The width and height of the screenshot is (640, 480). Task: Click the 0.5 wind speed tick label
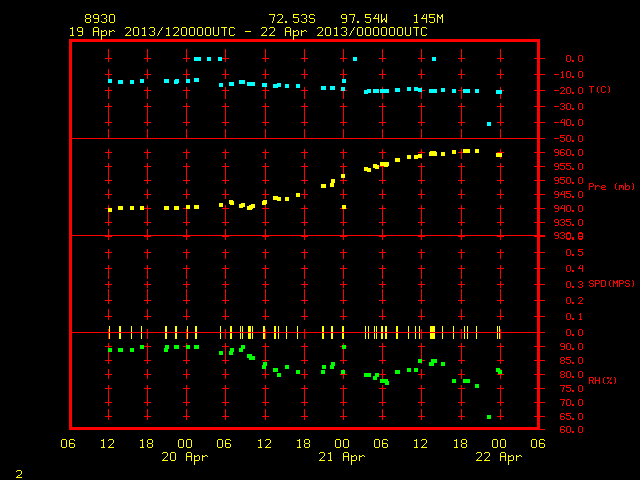pyautogui.click(x=574, y=253)
